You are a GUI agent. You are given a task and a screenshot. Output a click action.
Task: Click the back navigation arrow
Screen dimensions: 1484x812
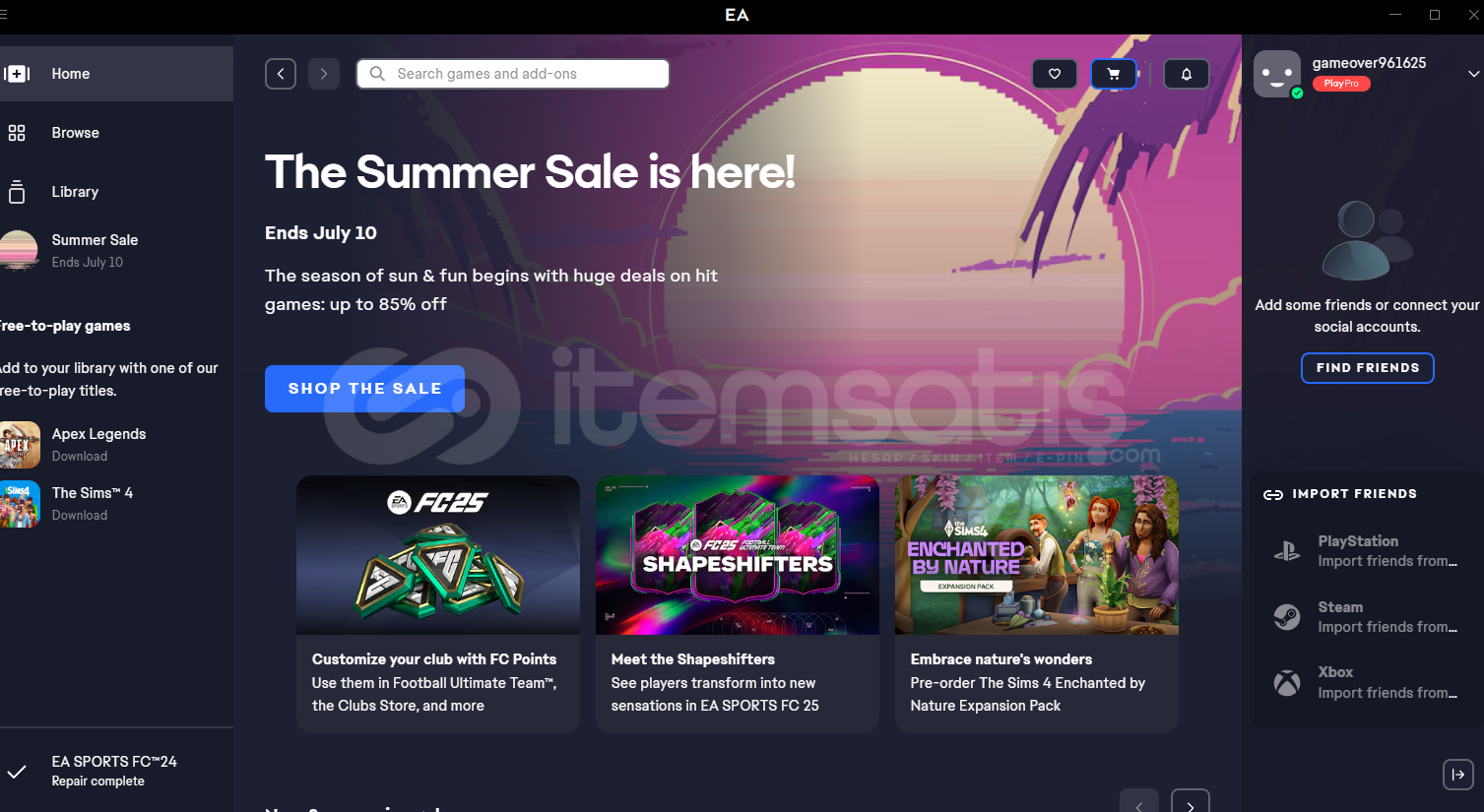[x=281, y=74]
